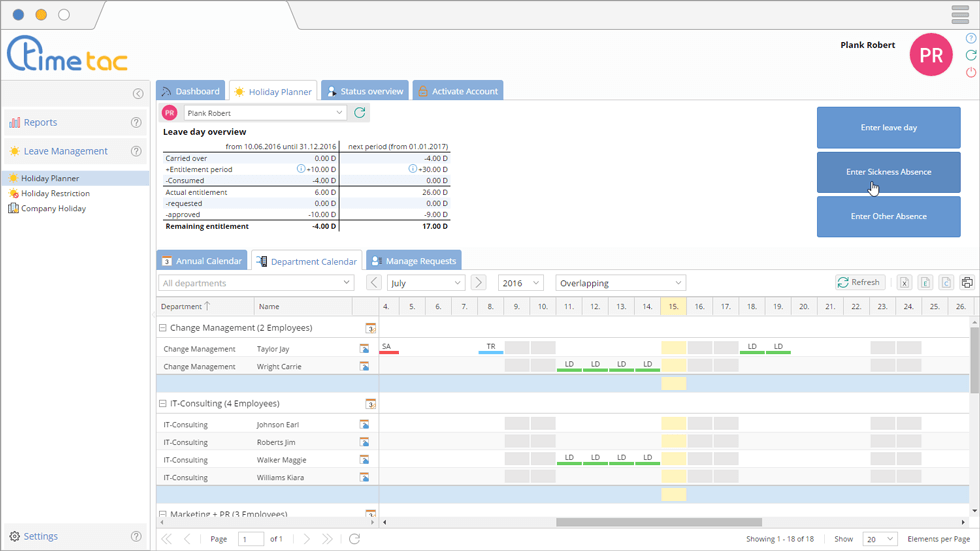Click info icon beside +10.00 D entitlement

tap(301, 169)
